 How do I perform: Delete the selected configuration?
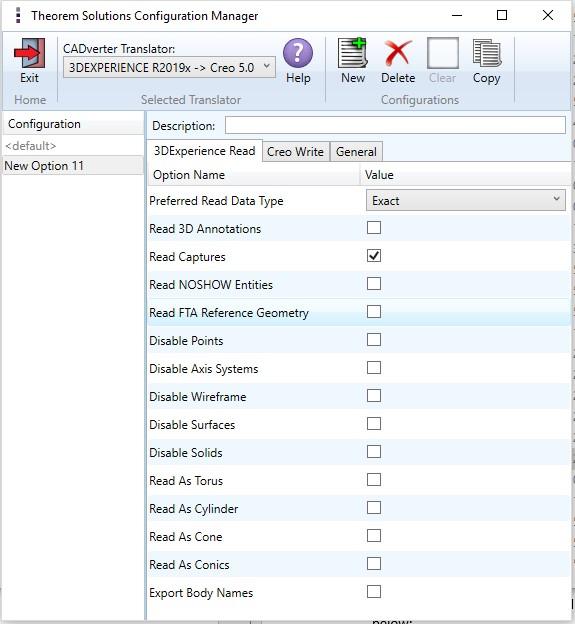coord(398,53)
